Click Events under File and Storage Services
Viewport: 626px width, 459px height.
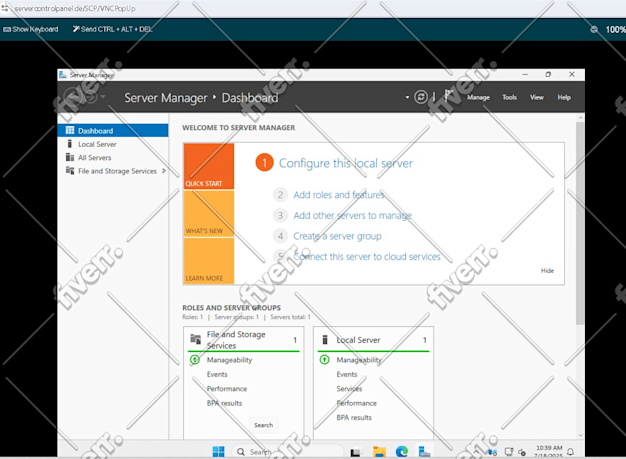(217, 374)
